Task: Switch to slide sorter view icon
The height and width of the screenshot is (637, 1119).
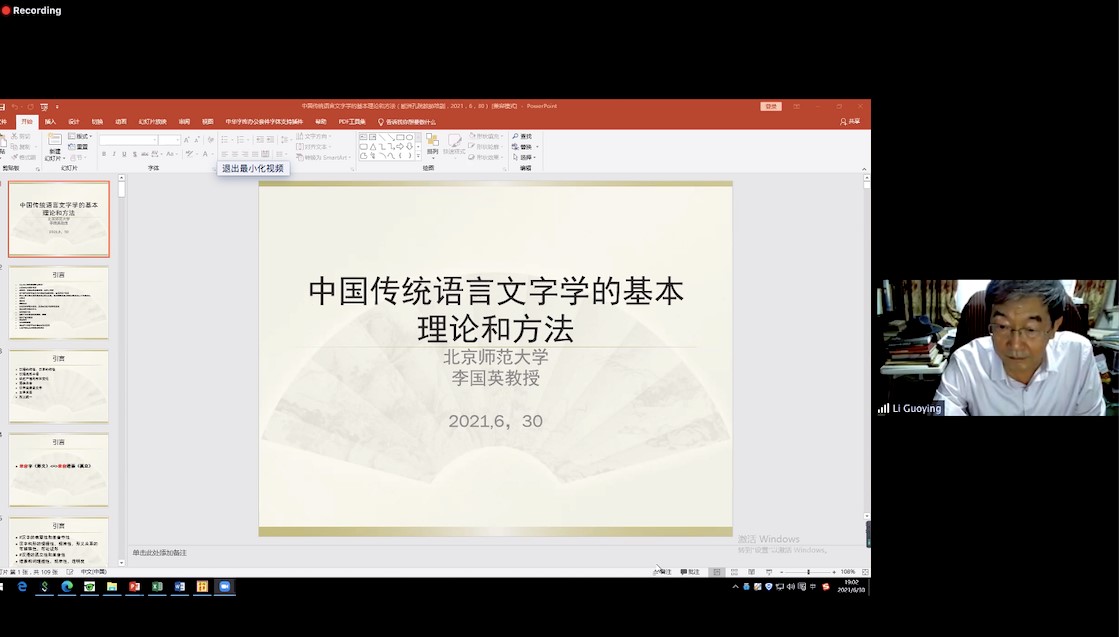Action: tap(734, 572)
